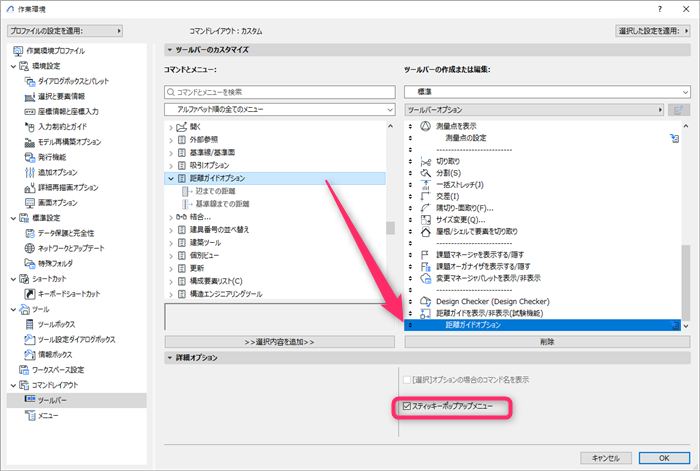The height and width of the screenshot is (471, 700).
Task: Click the 一括ストレッチ(J) icon
Action: pyautogui.click(x=426, y=184)
